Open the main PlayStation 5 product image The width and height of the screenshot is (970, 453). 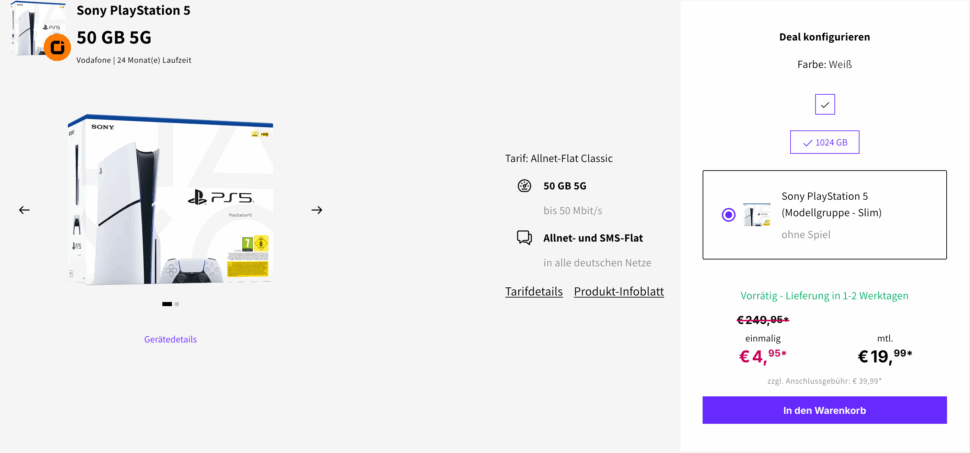tap(170, 200)
